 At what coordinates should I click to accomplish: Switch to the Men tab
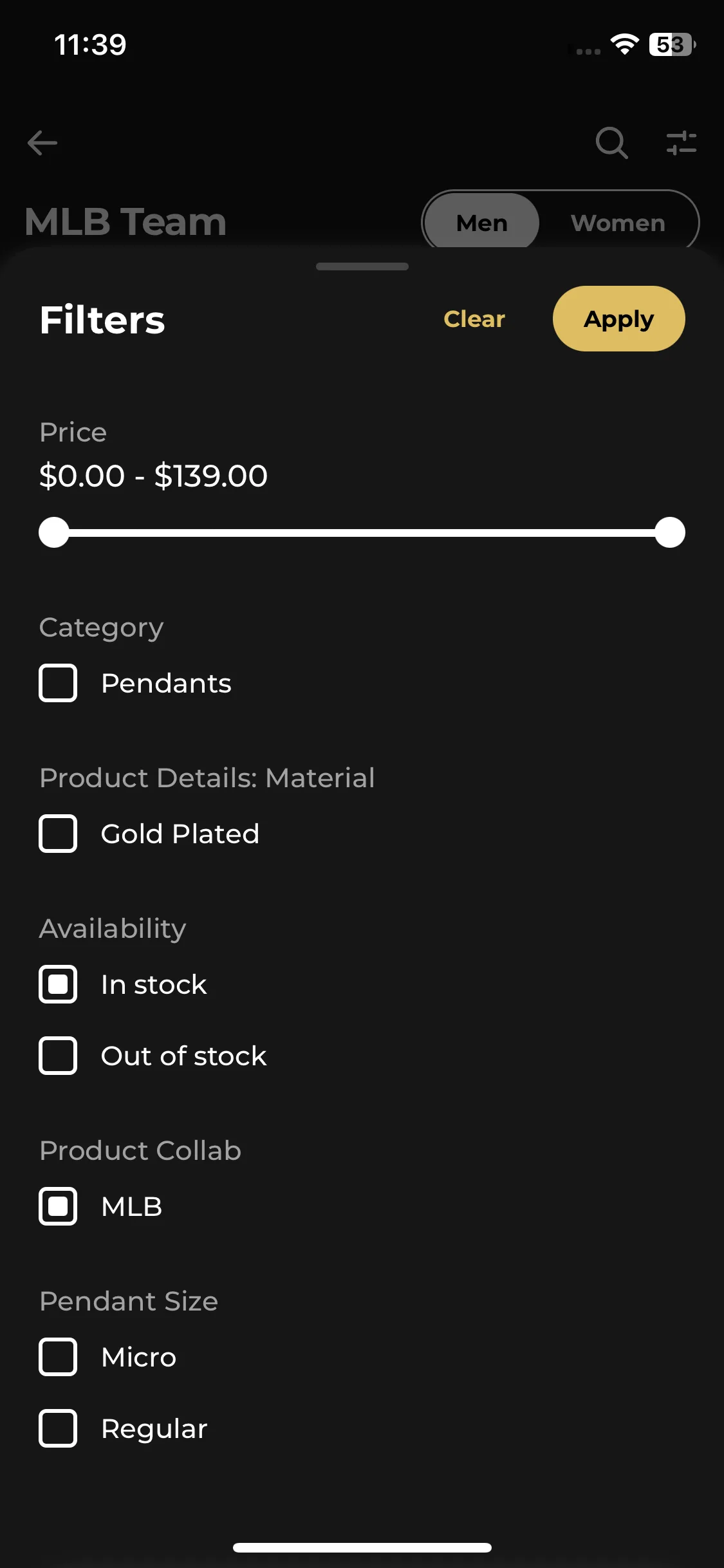click(x=482, y=222)
